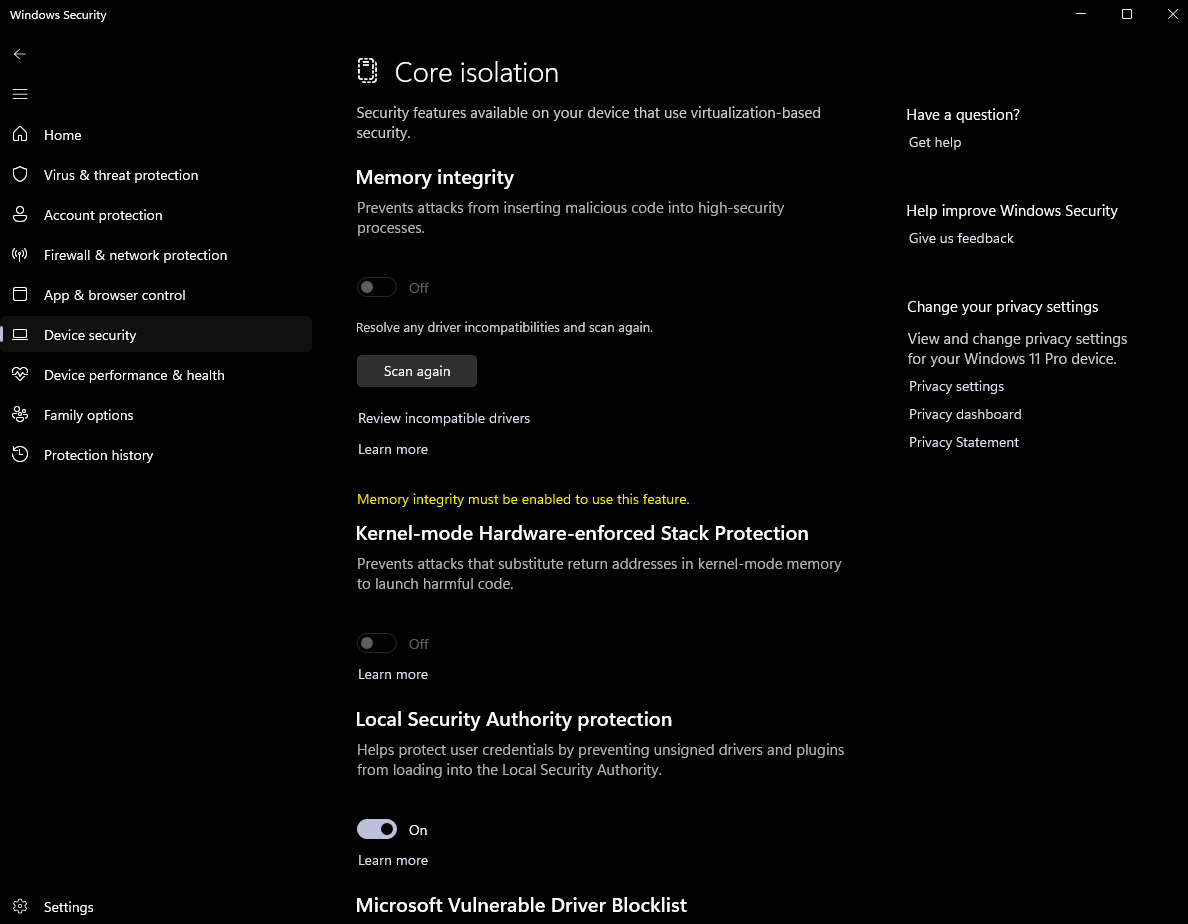
Task: Disable Local Security Authority protection
Action: click(377, 829)
